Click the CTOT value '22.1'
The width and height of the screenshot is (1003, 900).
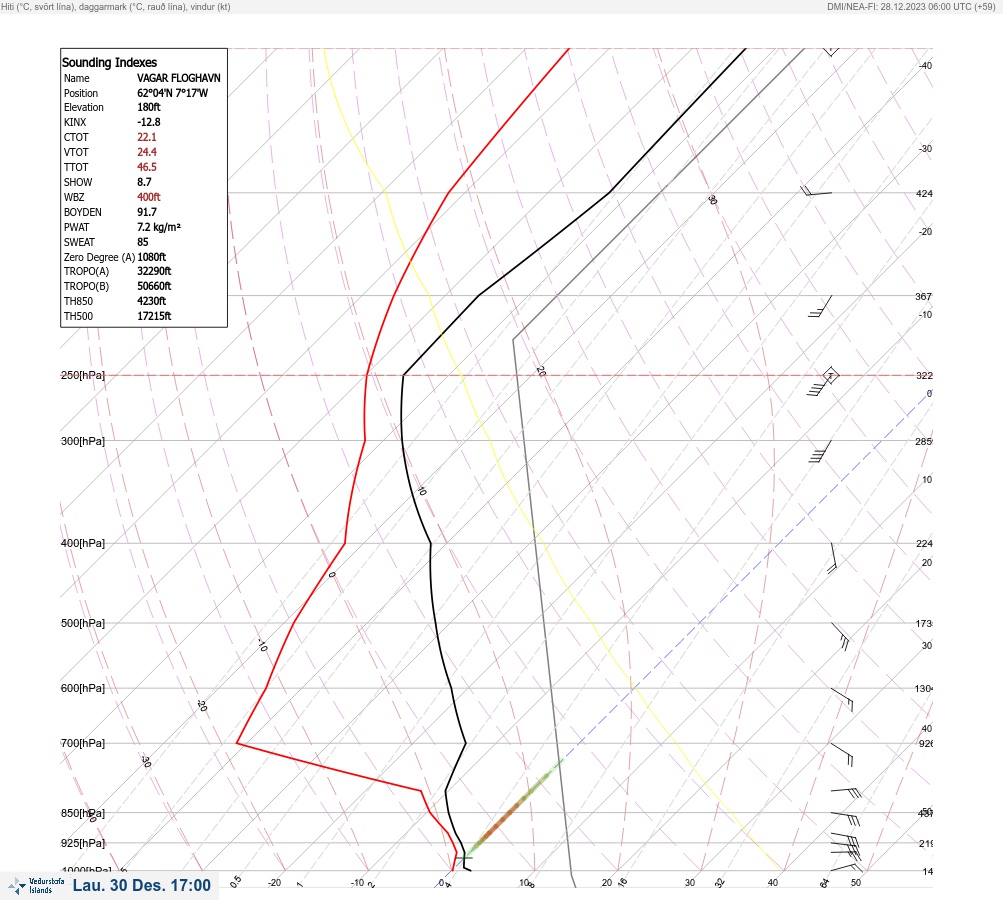point(146,137)
